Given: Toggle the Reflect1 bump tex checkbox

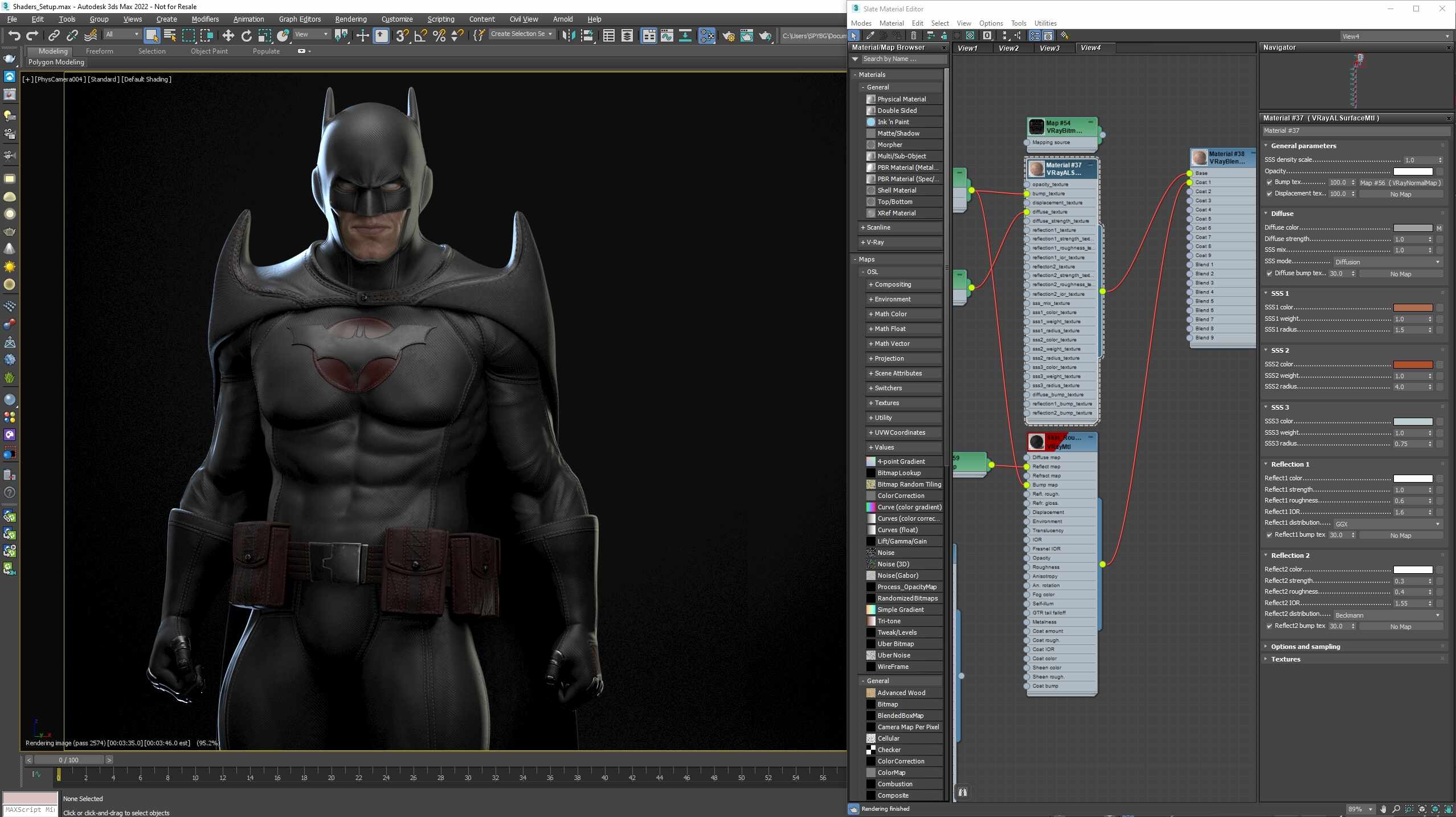Looking at the screenshot, I should pos(1269,536).
